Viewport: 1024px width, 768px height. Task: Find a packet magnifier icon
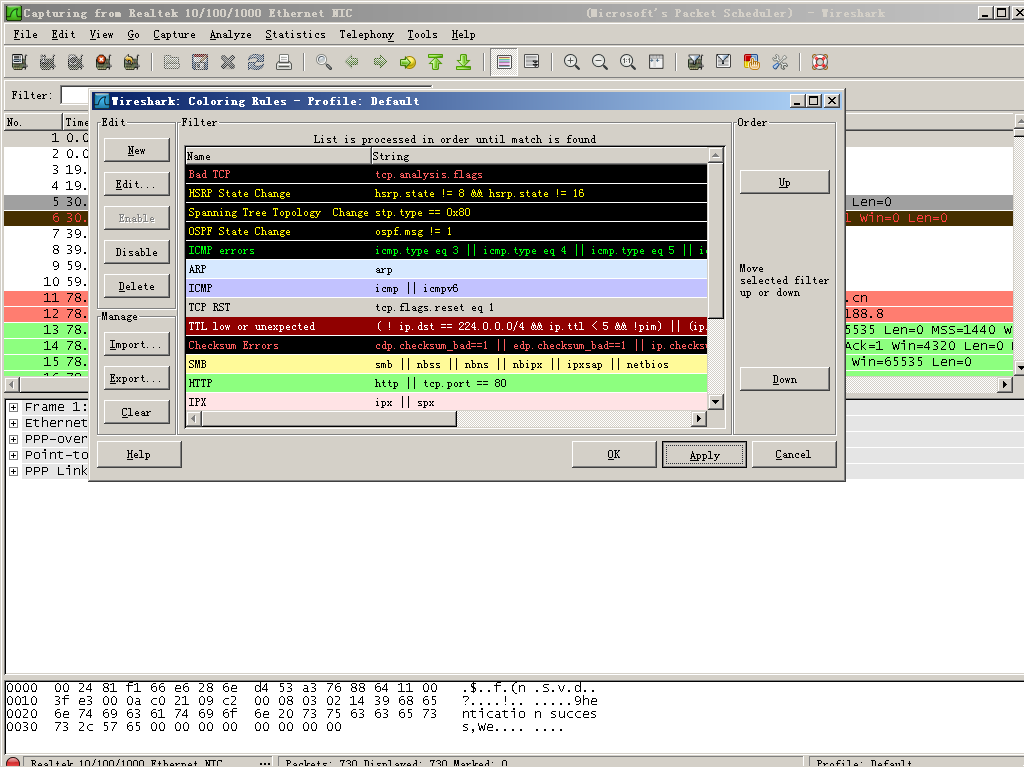coord(323,62)
